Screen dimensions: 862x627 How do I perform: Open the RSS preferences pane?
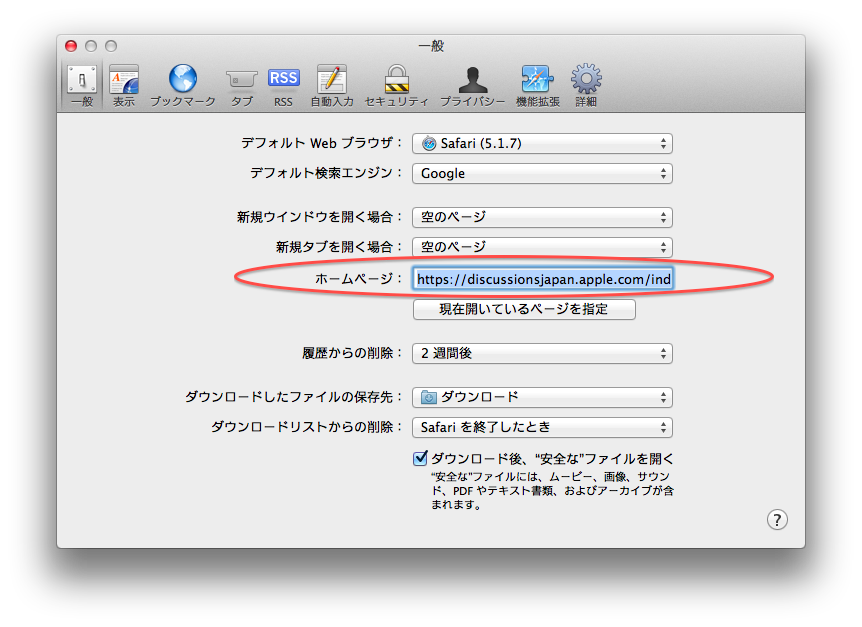click(x=283, y=86)
